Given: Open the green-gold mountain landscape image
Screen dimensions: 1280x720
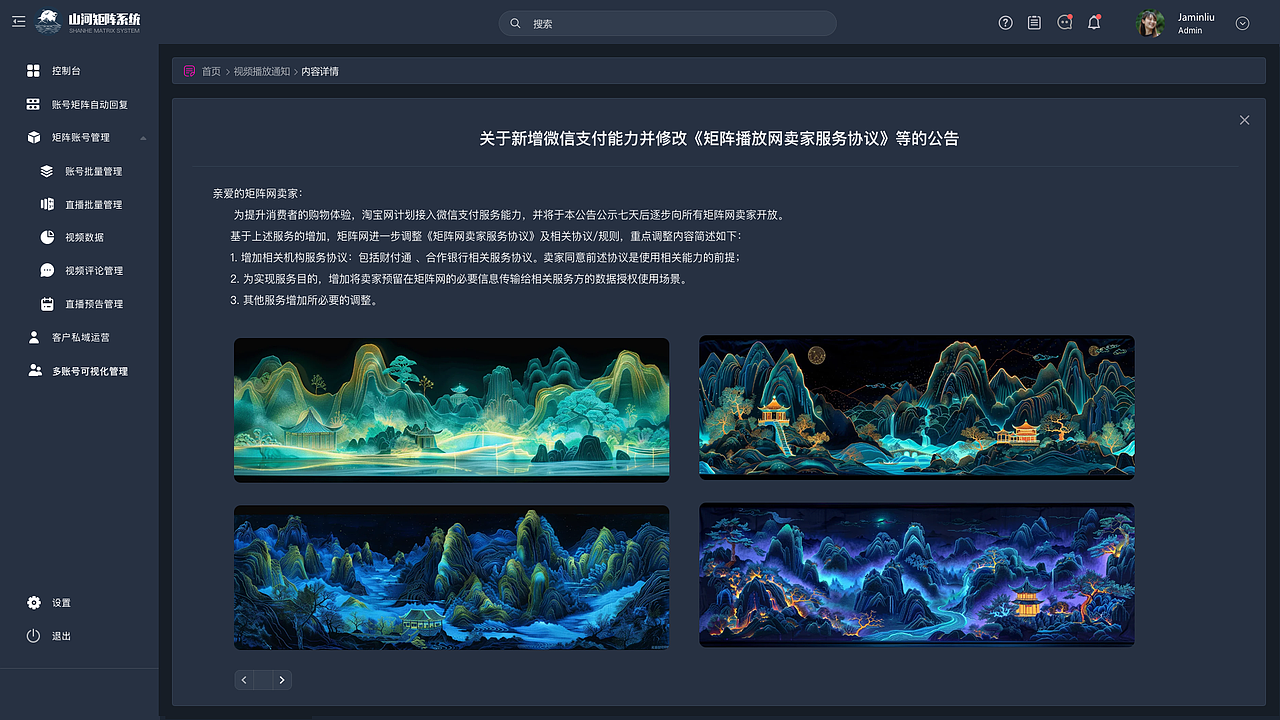Looking at the screenshot, I should [451, 409].
